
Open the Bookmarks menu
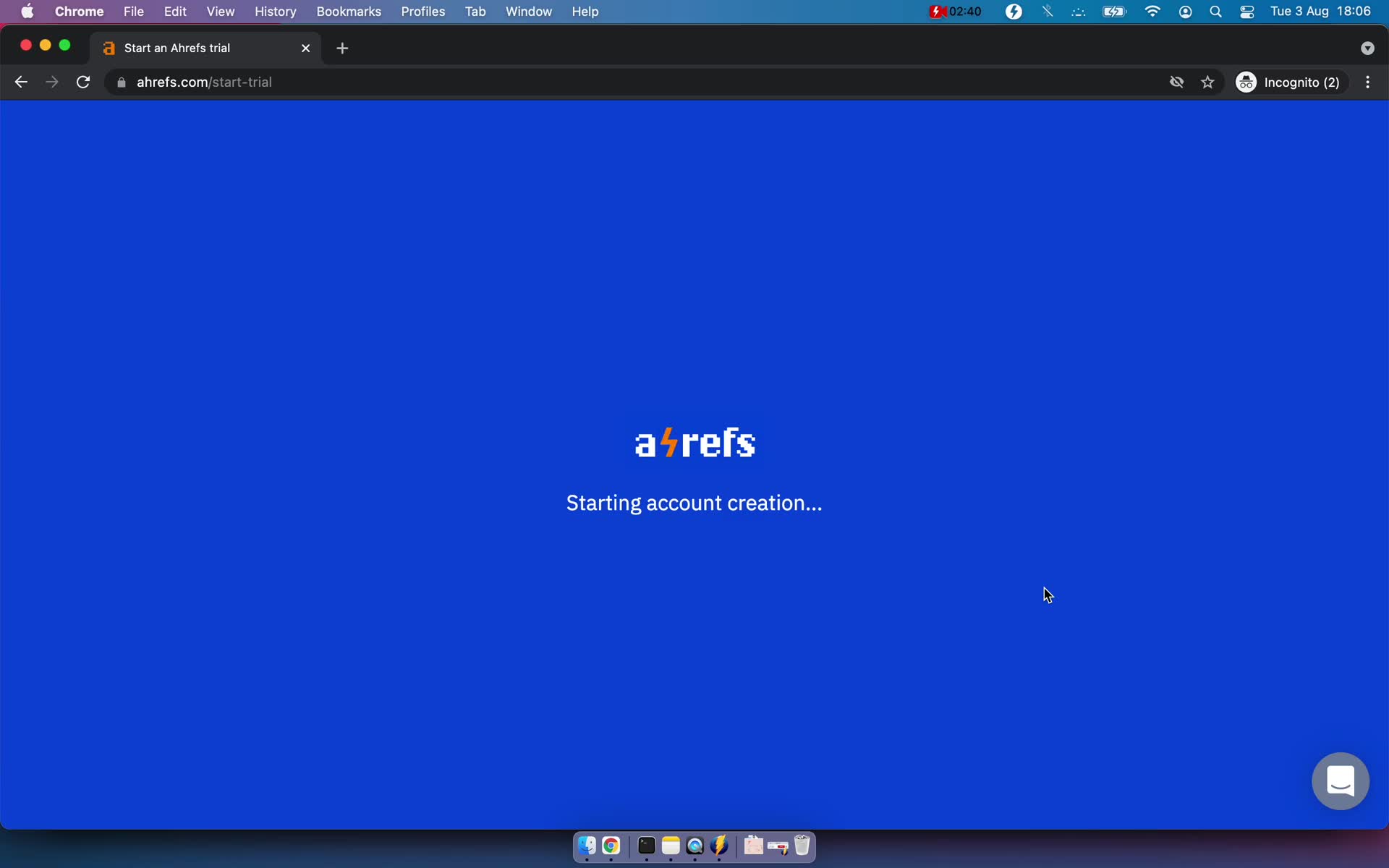tap(349, 12)
